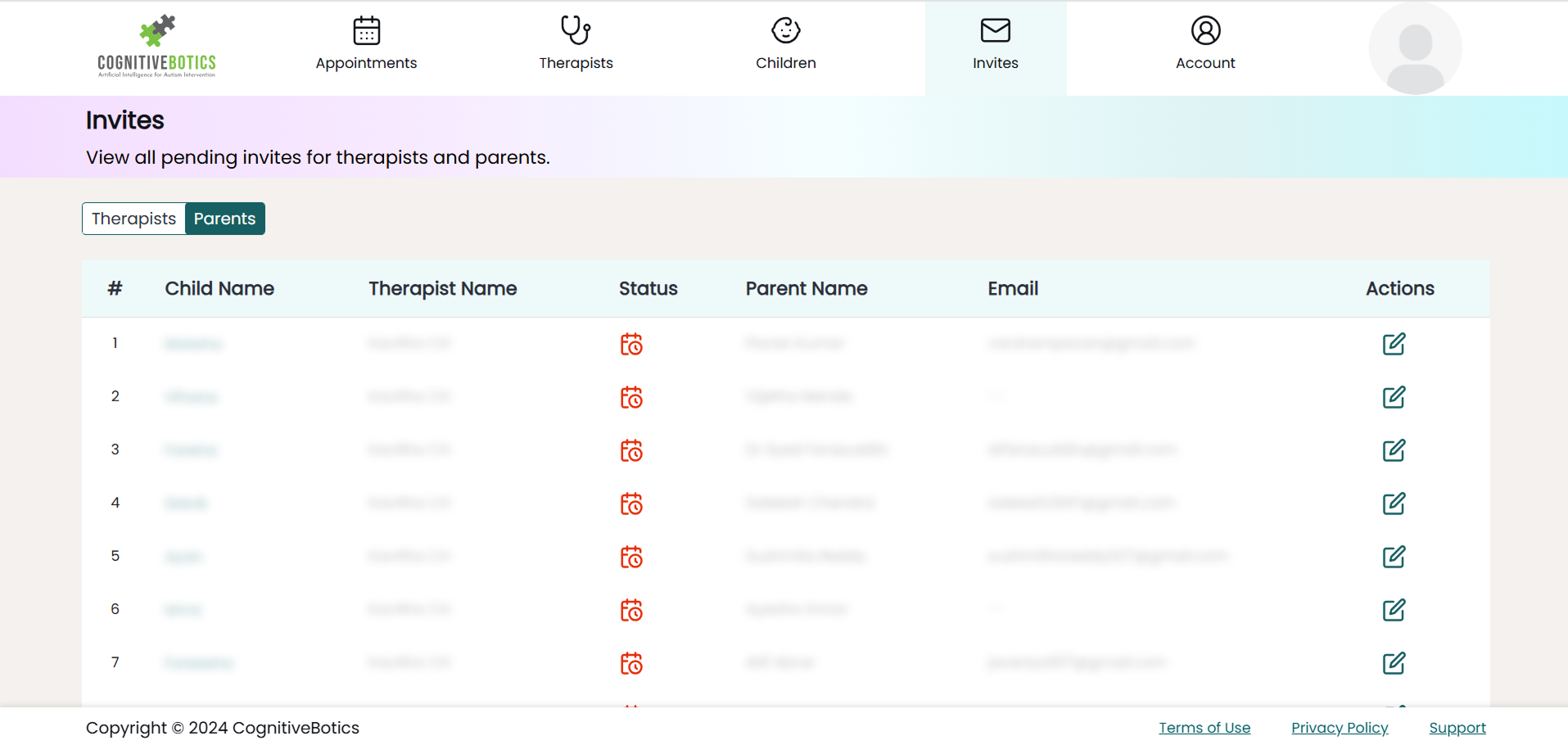The height and width of the screenshot is (745, 1568).
Task: Open the Terms of Use link
Action: pyautogui.click(x=1204, y=728)
